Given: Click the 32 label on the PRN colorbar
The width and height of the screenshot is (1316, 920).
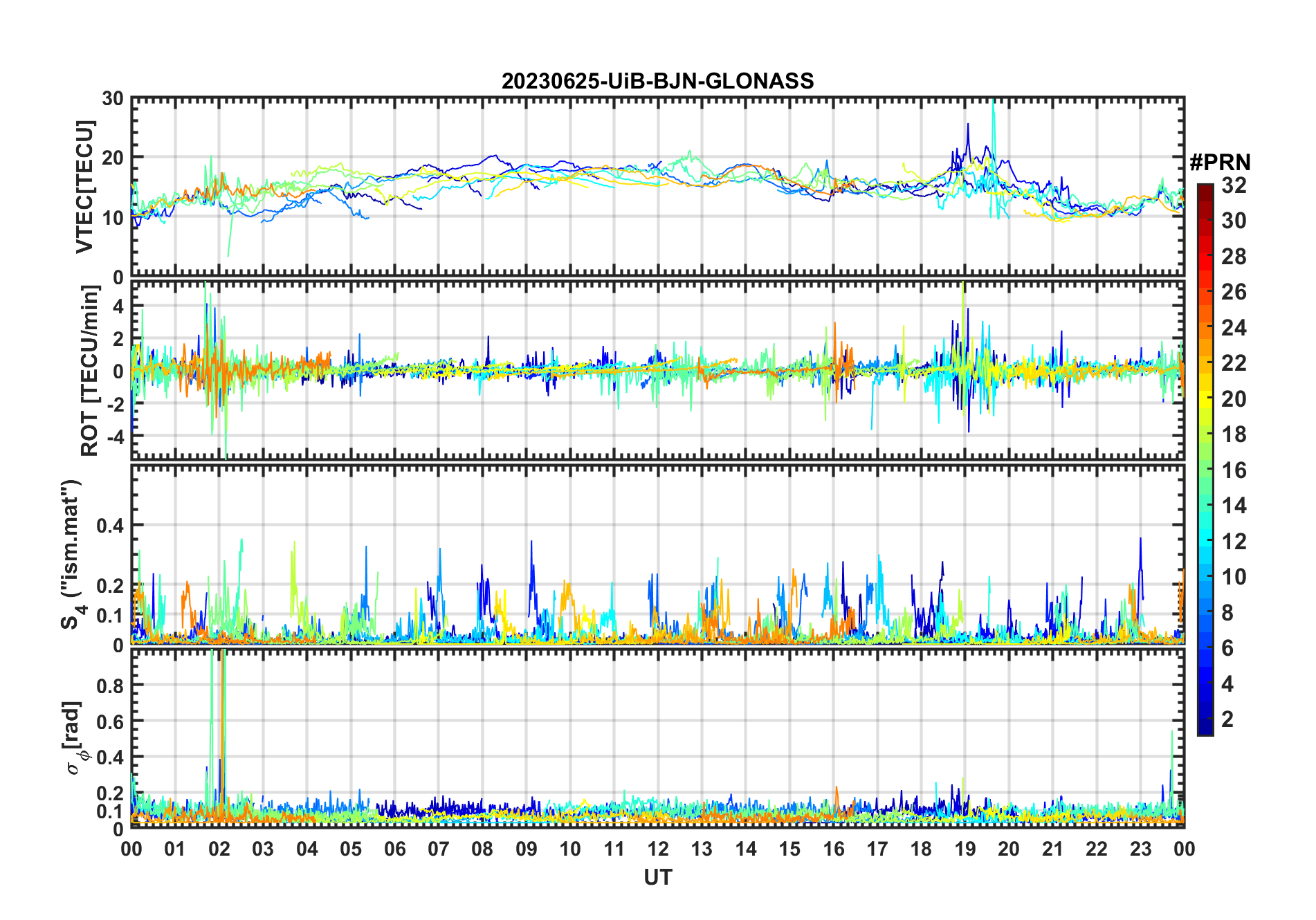Looking at the screenshot, I should click(1234, 185).
